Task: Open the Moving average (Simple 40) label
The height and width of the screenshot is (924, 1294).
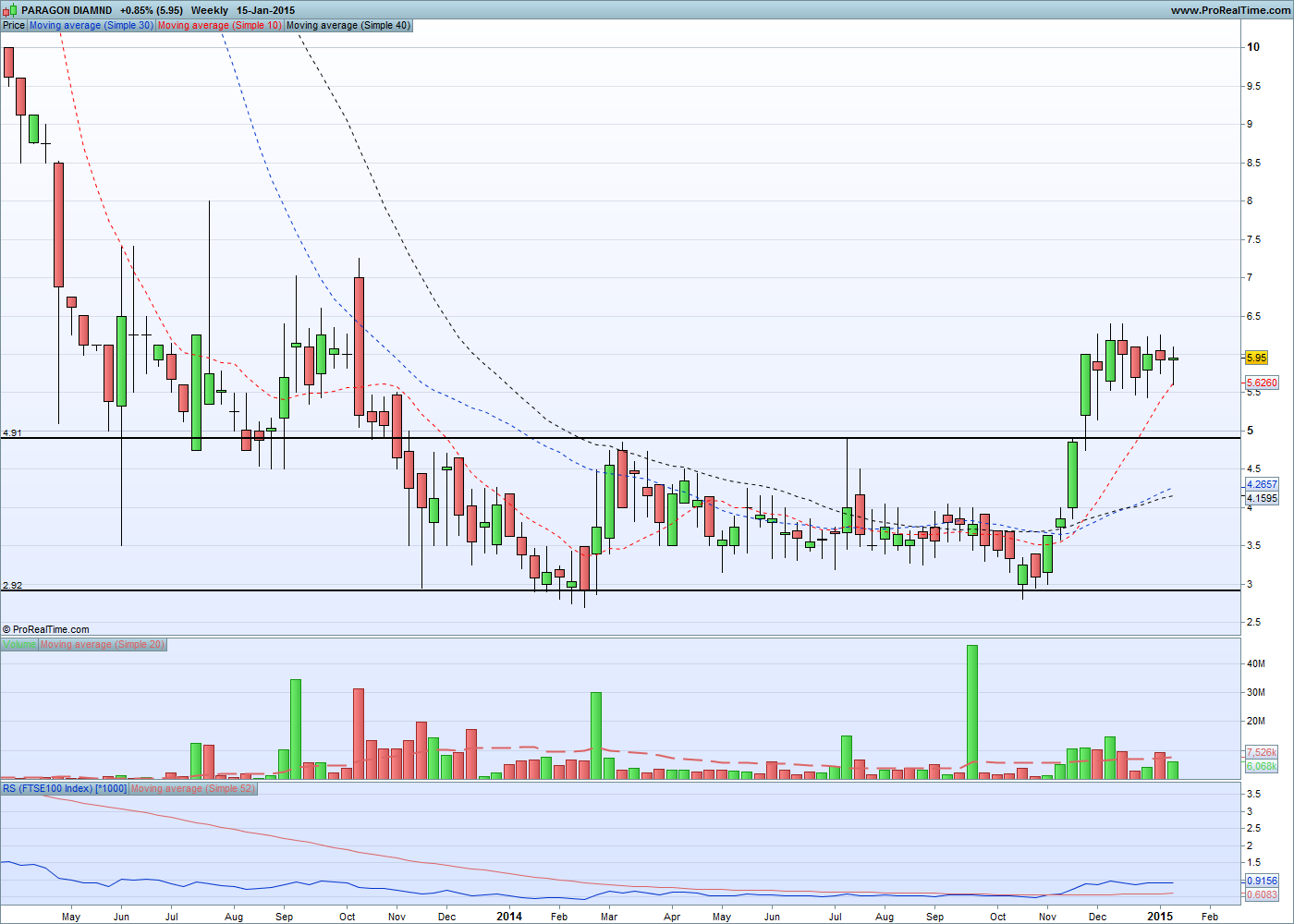Action: (x=348, y=25)
